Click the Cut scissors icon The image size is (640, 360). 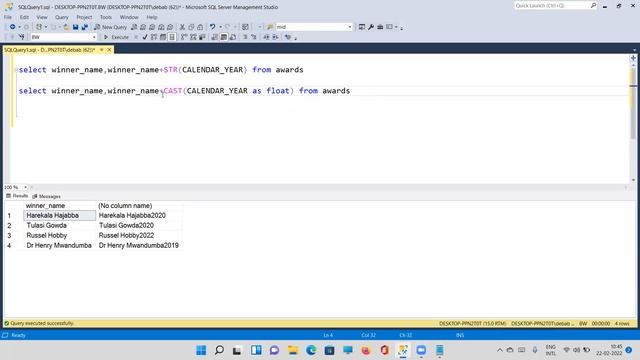(182, 27)
